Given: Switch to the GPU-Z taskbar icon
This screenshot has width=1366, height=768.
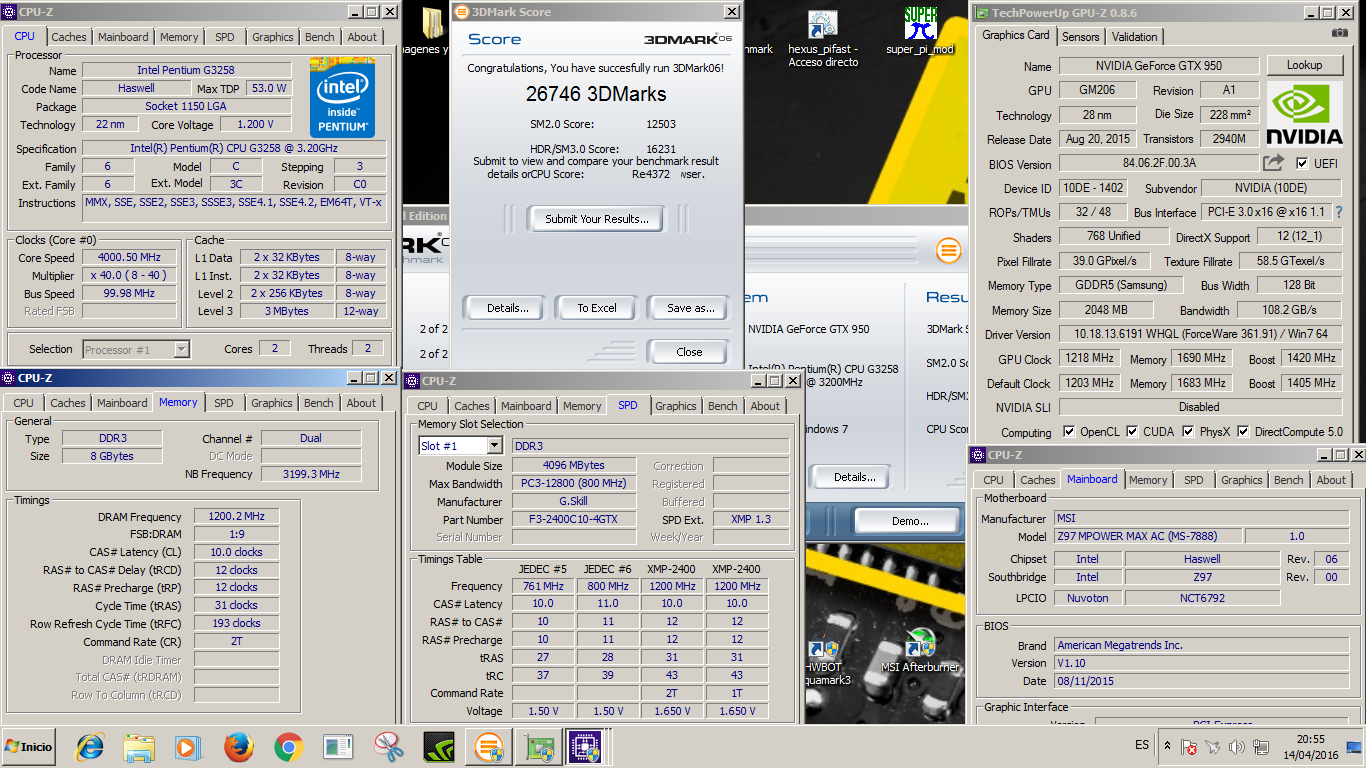Looking at the screenshot, I should pos(540,746).
